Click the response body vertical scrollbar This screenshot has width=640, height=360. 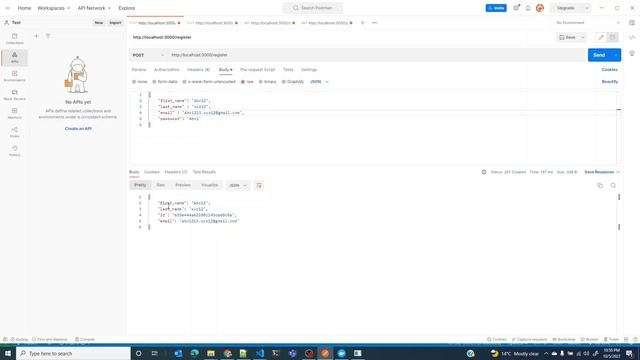click(619, 212)
